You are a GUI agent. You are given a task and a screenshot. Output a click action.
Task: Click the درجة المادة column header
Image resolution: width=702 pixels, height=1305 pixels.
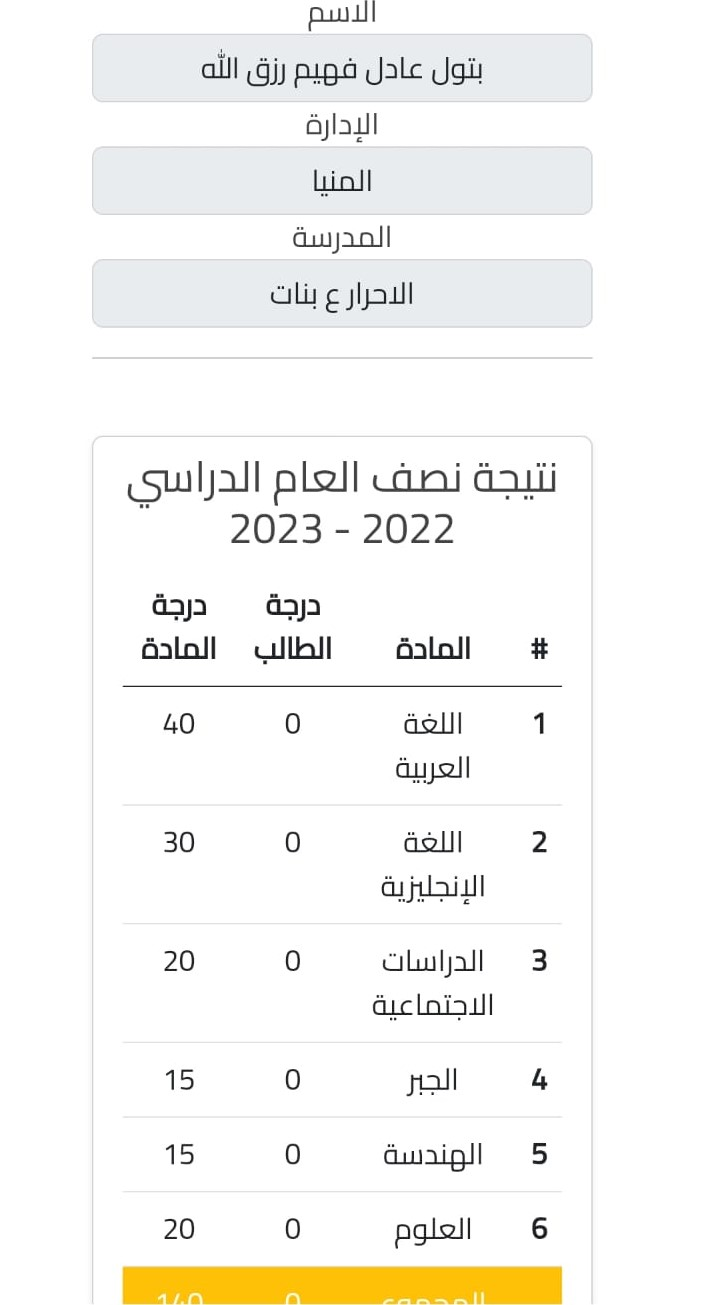tap(179, 628)
